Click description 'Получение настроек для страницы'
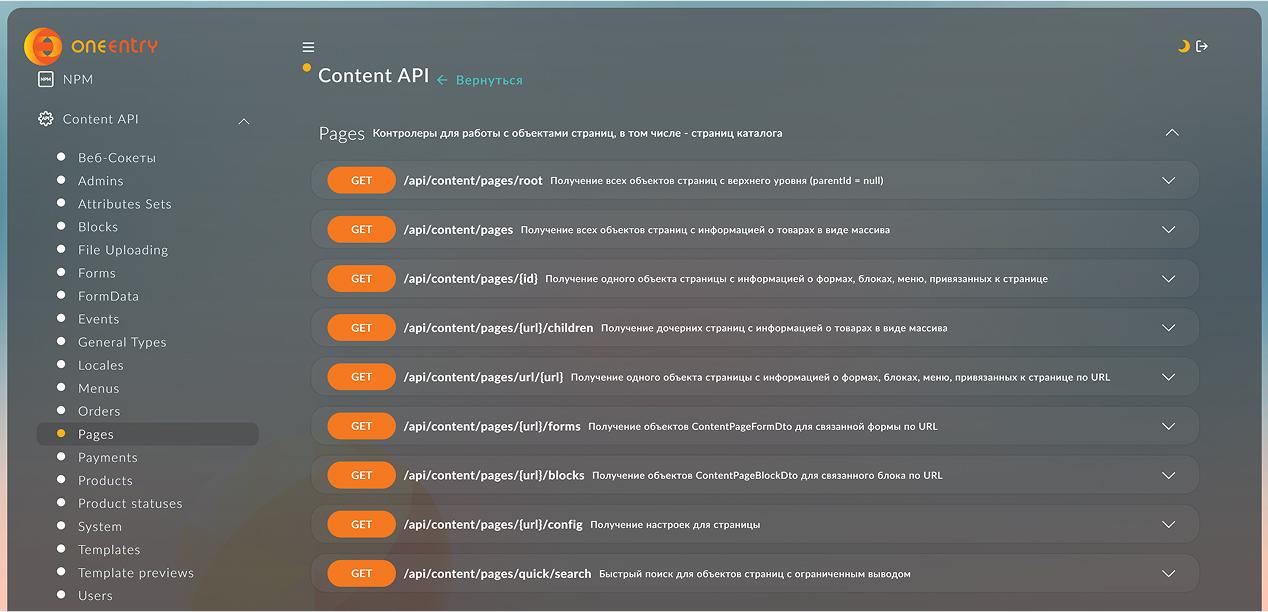The width and height of the screenshot is (1268, 612). (x=675, y=525)
